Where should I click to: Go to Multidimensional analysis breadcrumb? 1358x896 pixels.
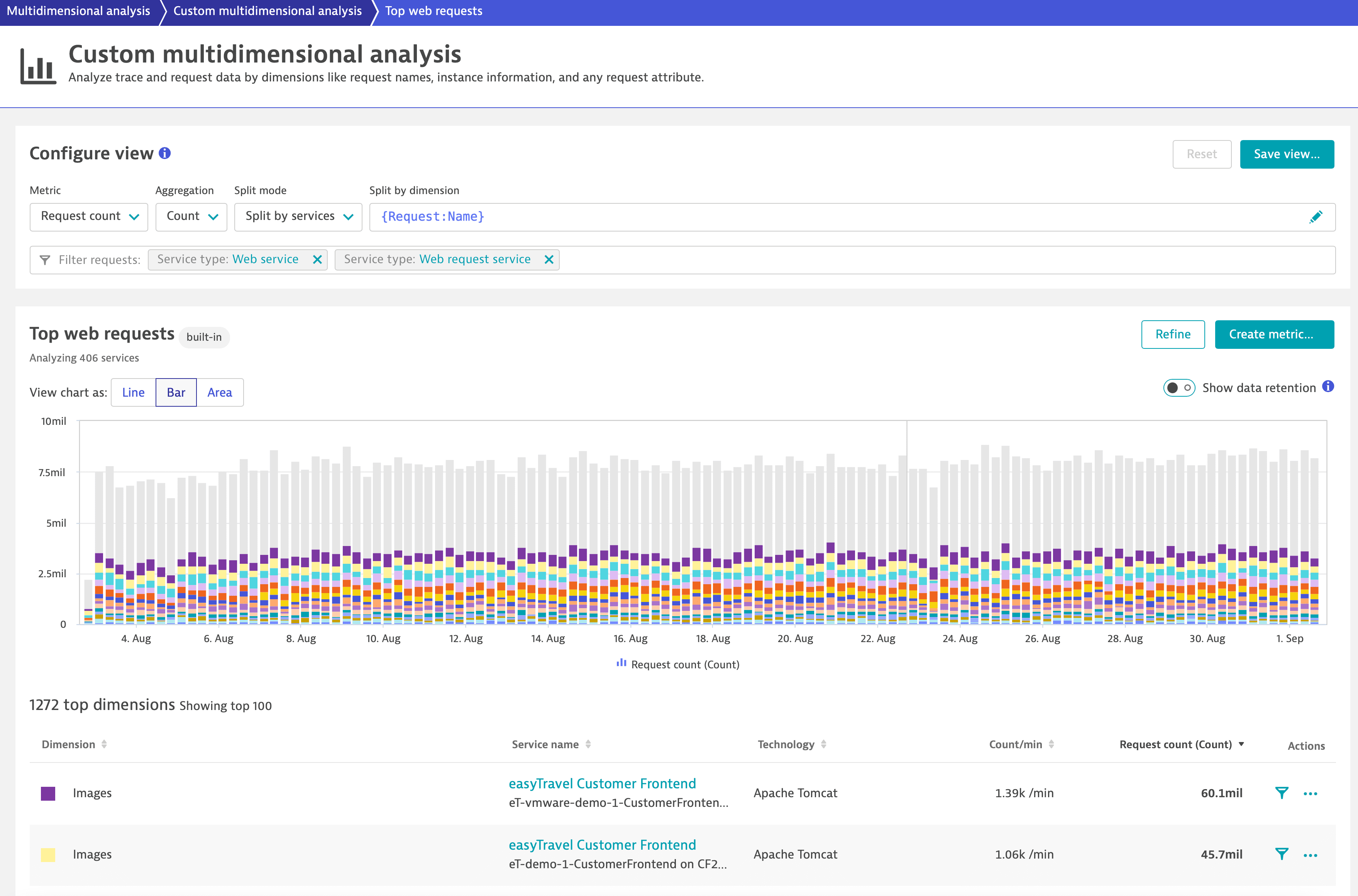pos(78,11)
